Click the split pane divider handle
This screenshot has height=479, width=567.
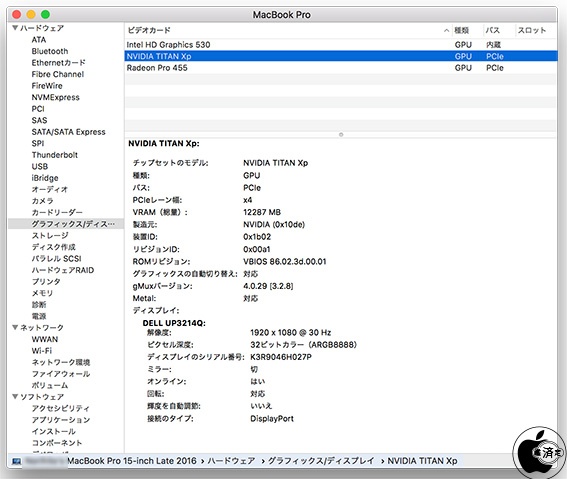[341, 134]
